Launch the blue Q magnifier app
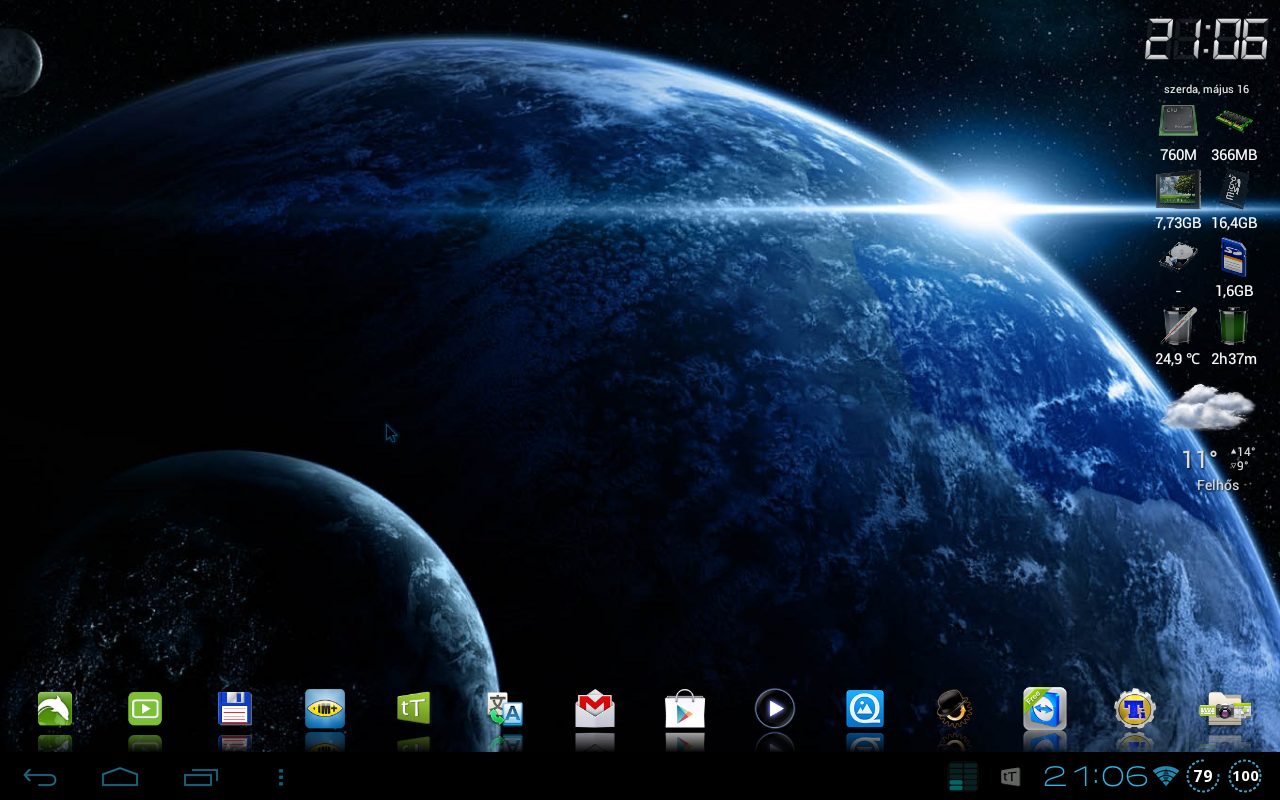This screenshot has width=1280, height=800. 864,709
